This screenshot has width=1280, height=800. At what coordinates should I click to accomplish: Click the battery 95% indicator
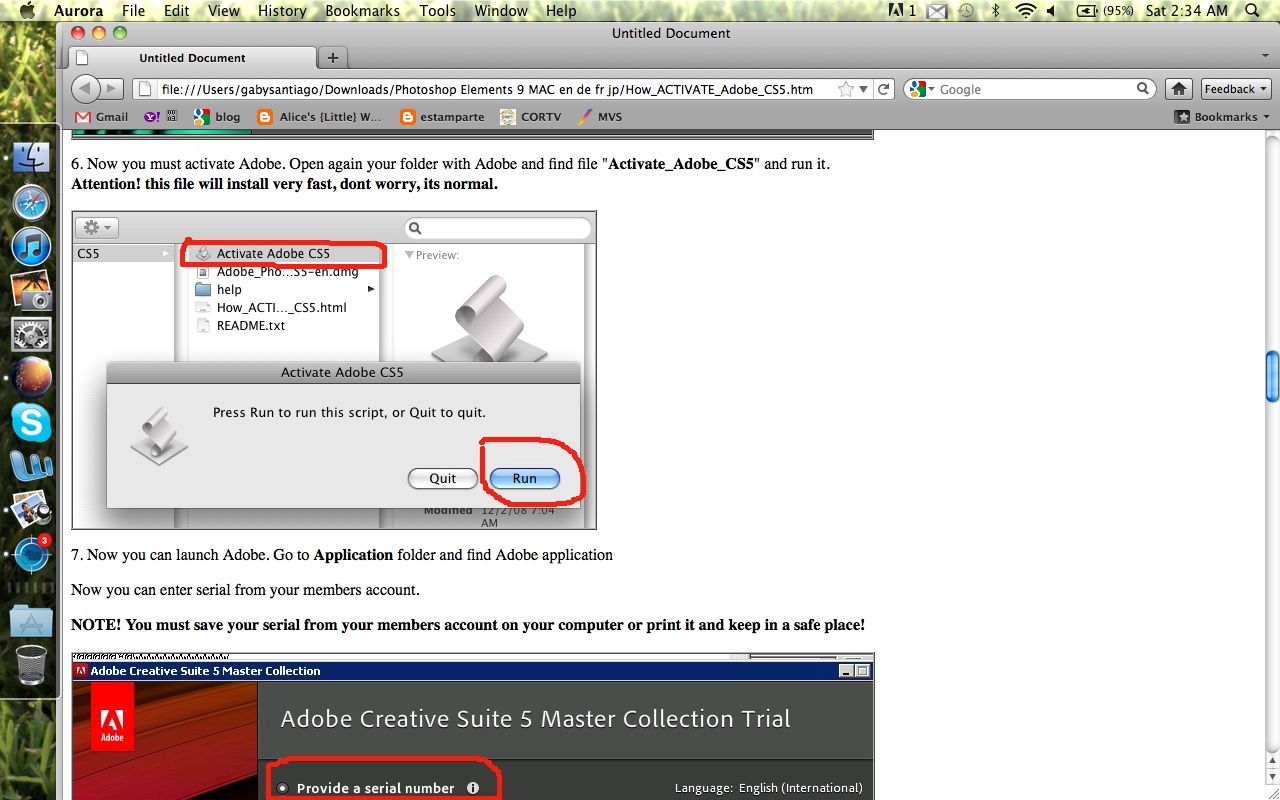(1105, 11)
